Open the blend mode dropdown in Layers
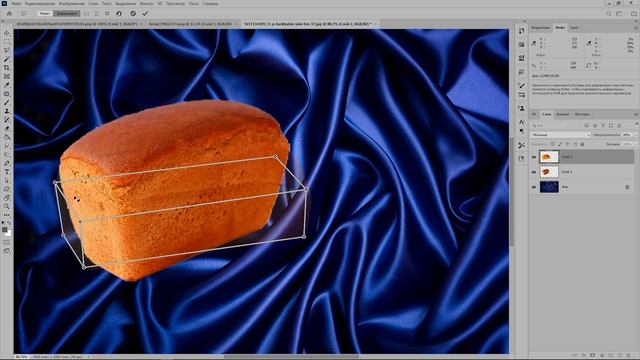 560,135
